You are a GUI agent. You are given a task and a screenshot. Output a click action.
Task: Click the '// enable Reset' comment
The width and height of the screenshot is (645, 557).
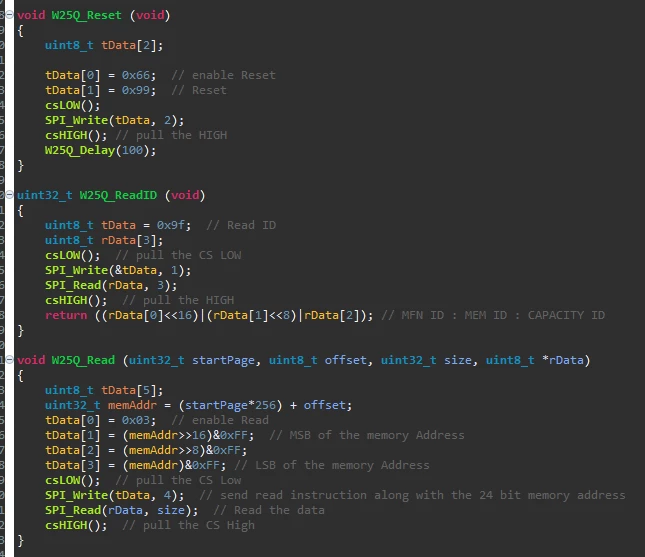point(223,75)
